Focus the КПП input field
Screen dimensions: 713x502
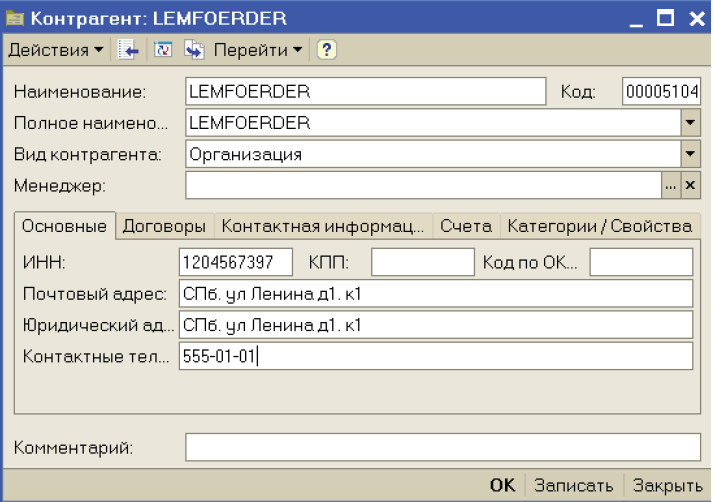pos(422,262)
